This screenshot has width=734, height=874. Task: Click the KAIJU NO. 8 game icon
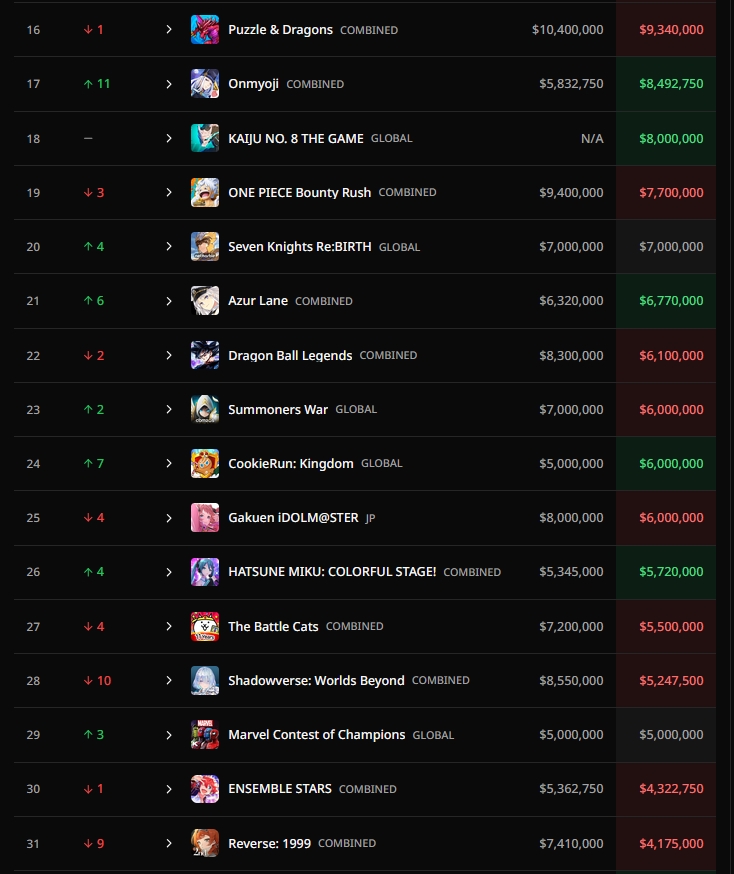tap(205, 138)
